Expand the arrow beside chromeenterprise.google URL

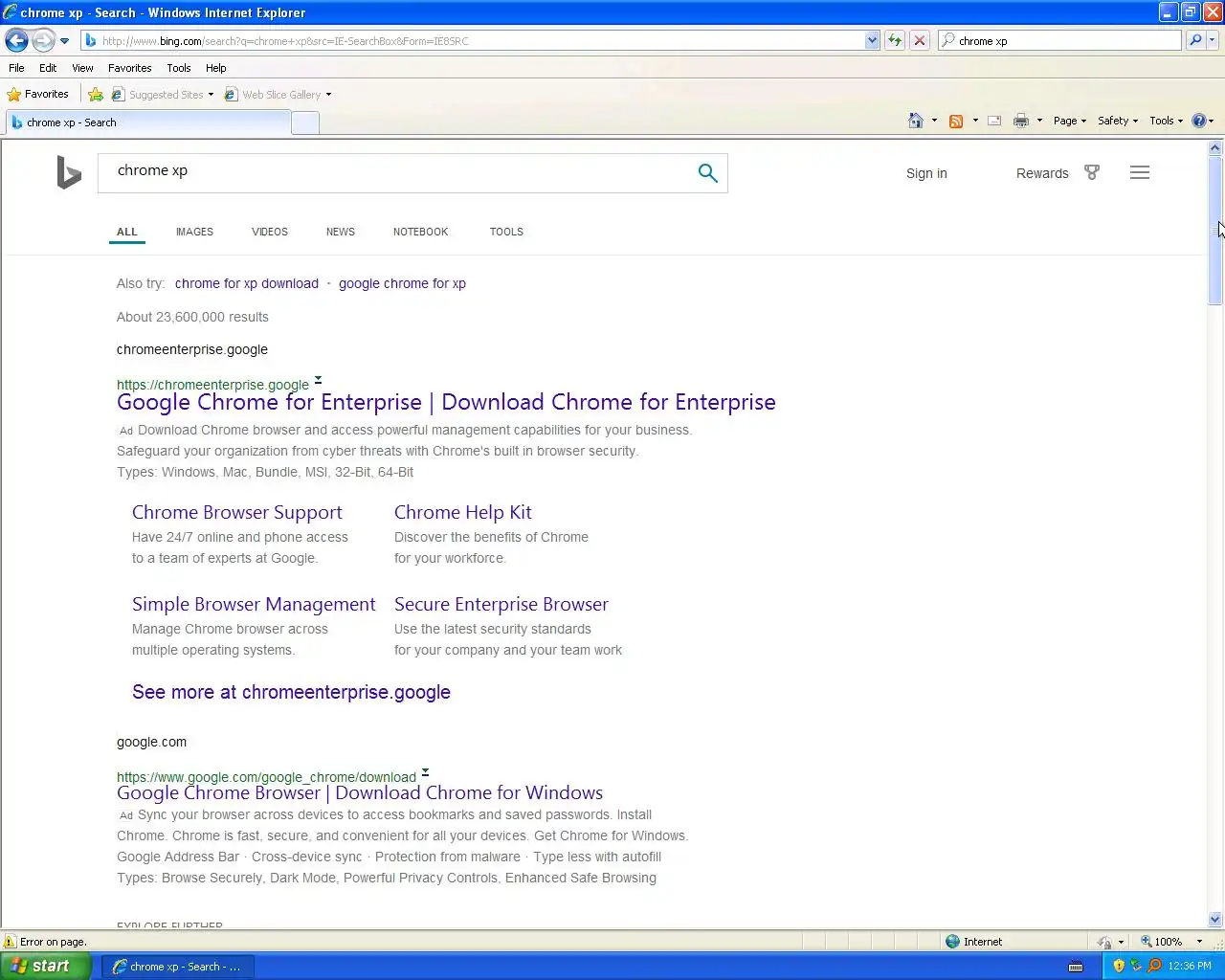[318, 380]
